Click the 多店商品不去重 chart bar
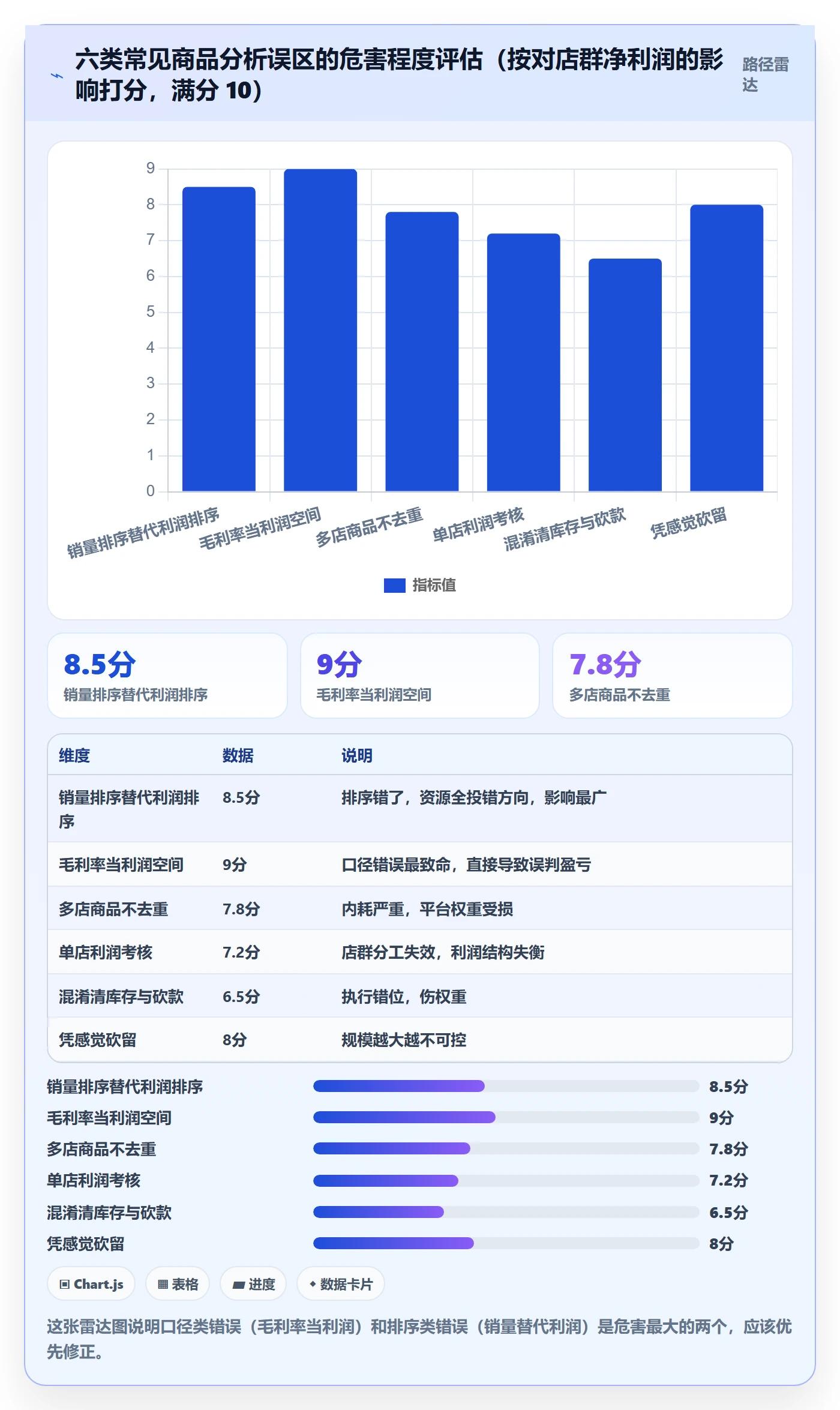 click(422, 352)
